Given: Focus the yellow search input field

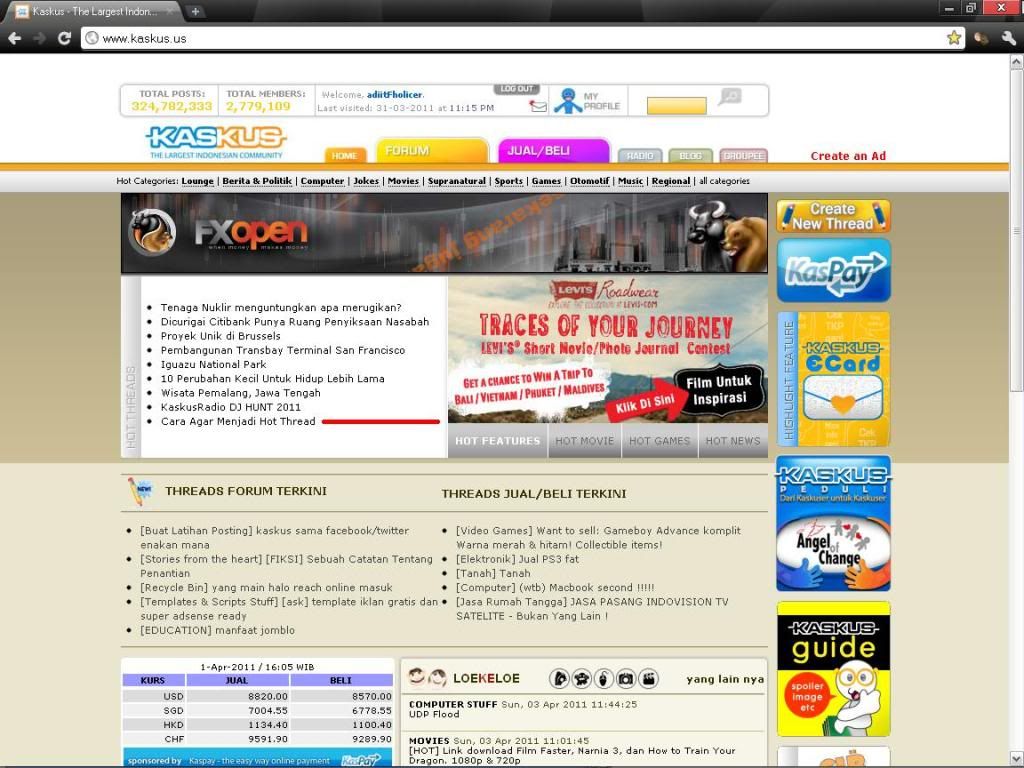Looking at the screenshot, I should pos(677,106).
